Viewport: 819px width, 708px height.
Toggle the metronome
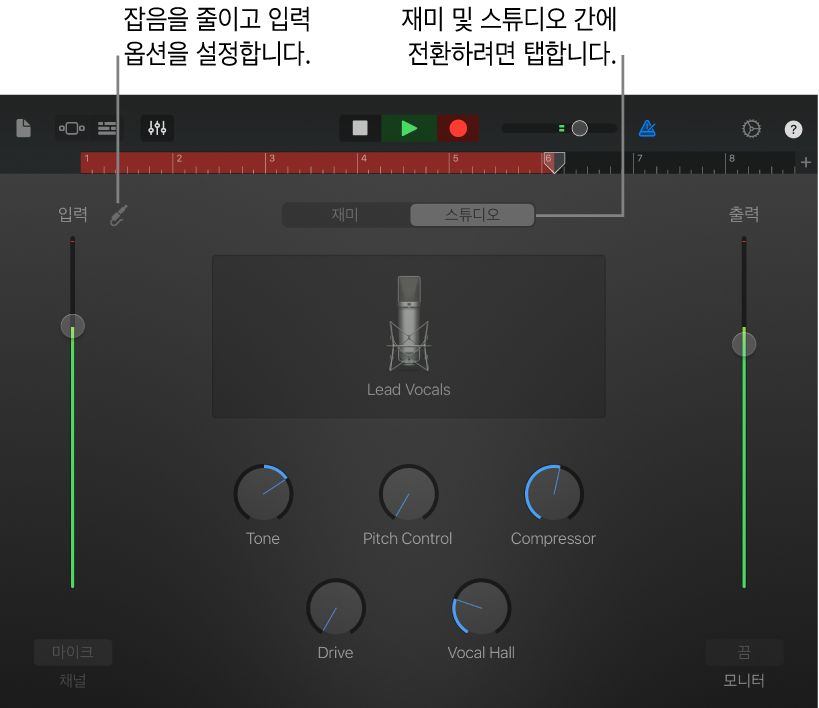point(647,128)
